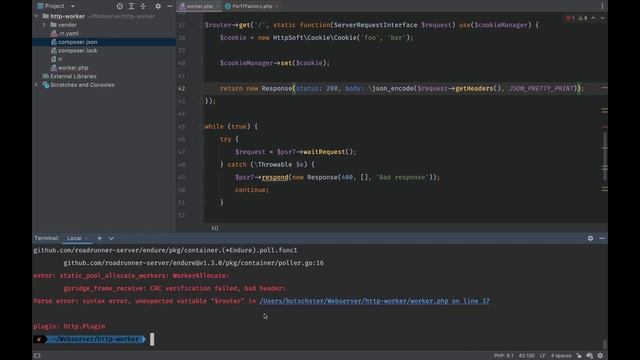The image size is (640, 360).
Task: Collapse the http-worker root folder
Action: (37, 16)
